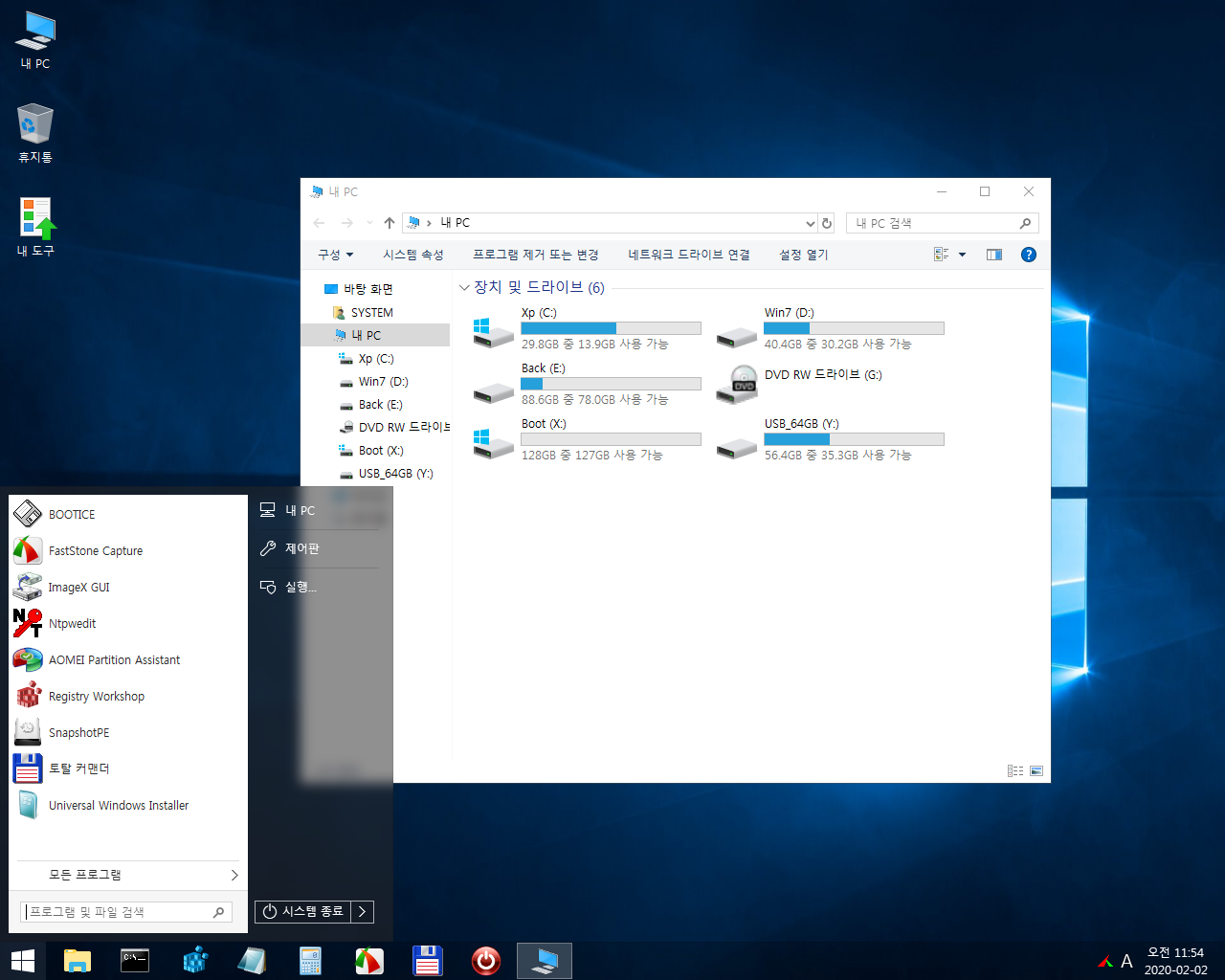This screenshot has width=1225, height=980.
Task: Click 시스템 속성 in the toolbar
Action: pyautogui.click(x=413, y=255)
